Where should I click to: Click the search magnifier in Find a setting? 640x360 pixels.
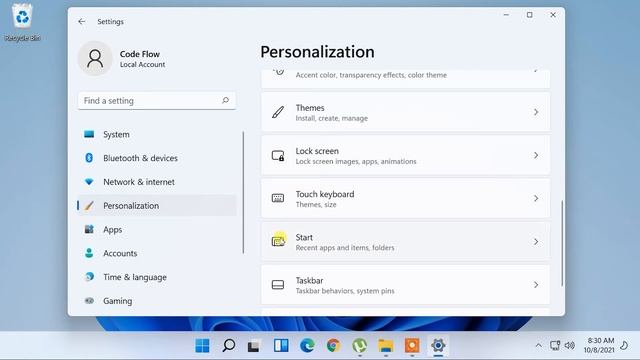(x=225, y=100)
